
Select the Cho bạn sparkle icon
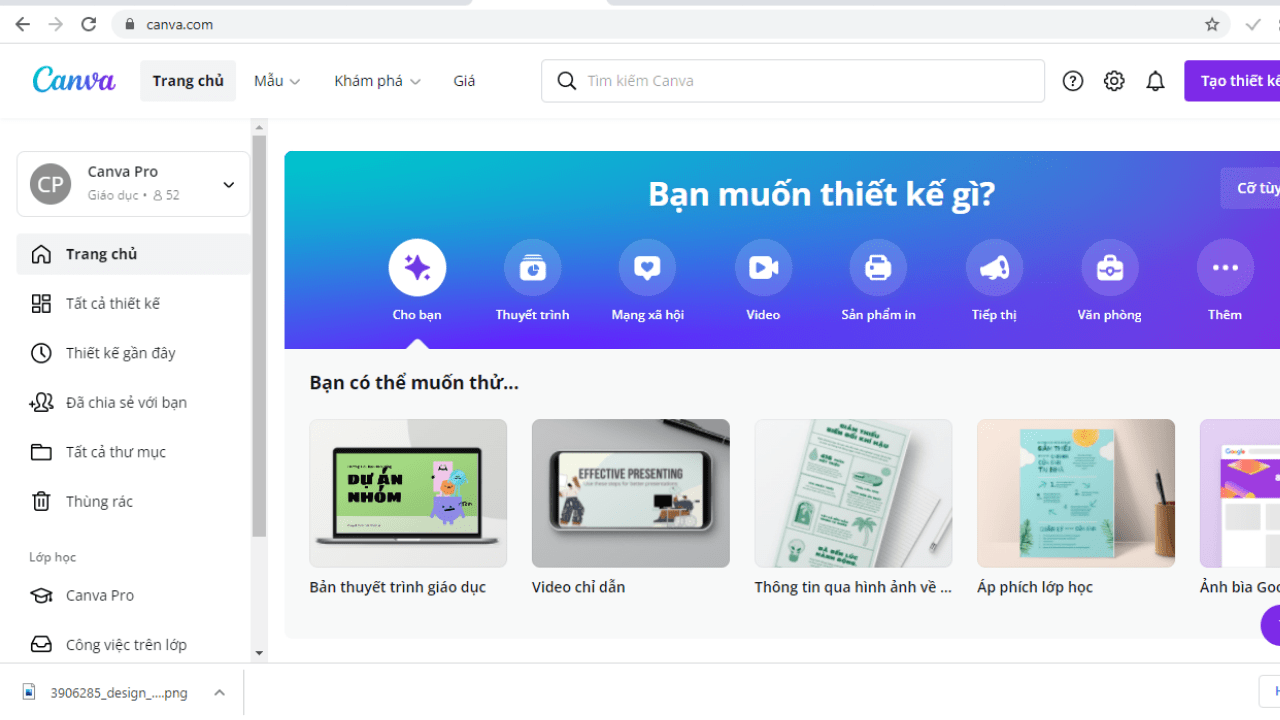pos(417,267)
